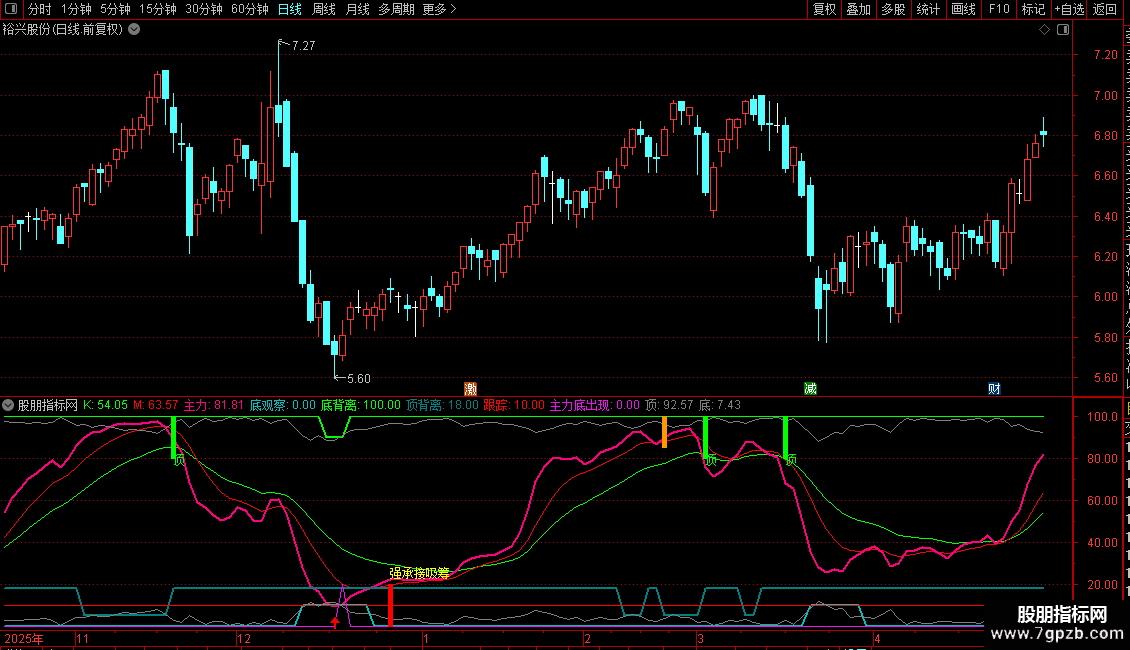Click the green 减 event marker
Image resolution: width=1130 pixels, height=650 pixels.
811,389
